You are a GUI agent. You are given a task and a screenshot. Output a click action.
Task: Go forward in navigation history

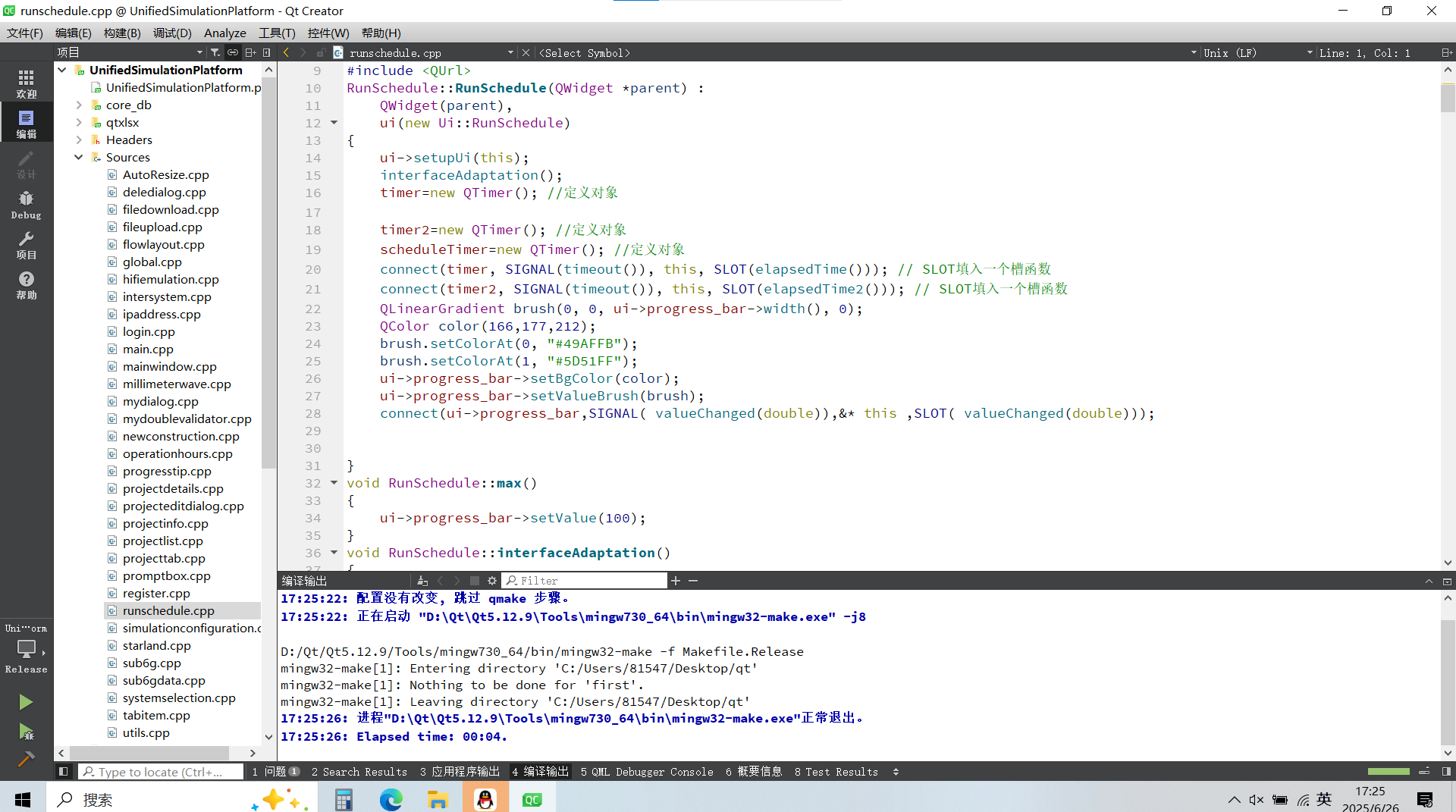click(303, 52)
